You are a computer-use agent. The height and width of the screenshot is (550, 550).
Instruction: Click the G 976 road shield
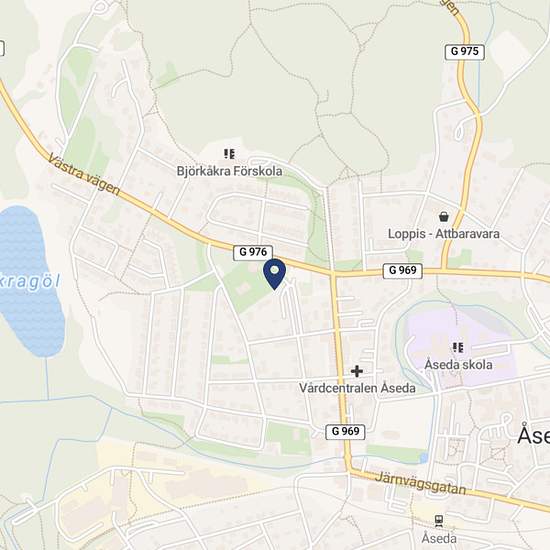253,252
